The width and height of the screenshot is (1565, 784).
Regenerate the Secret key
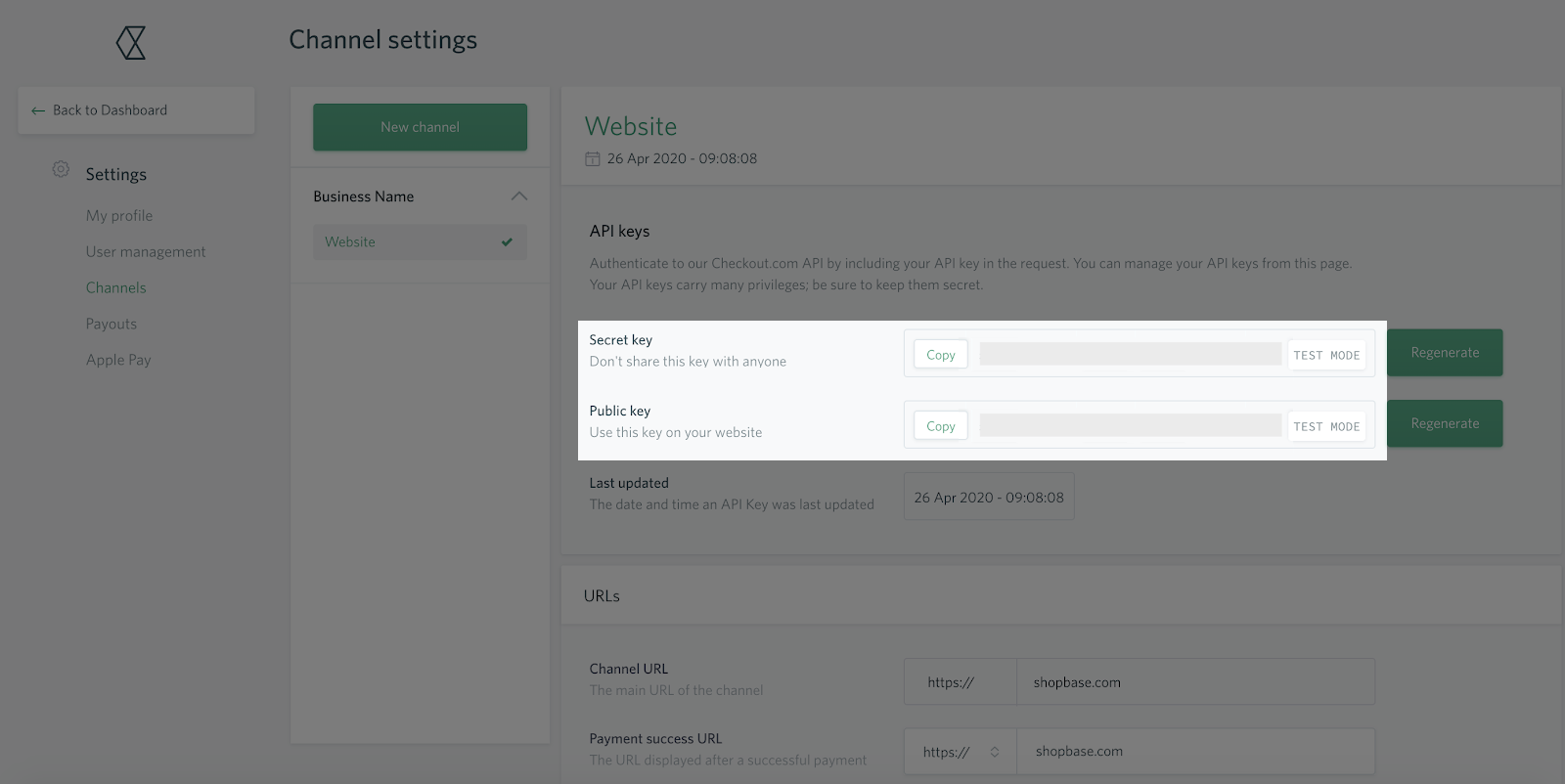(1444, 353)
